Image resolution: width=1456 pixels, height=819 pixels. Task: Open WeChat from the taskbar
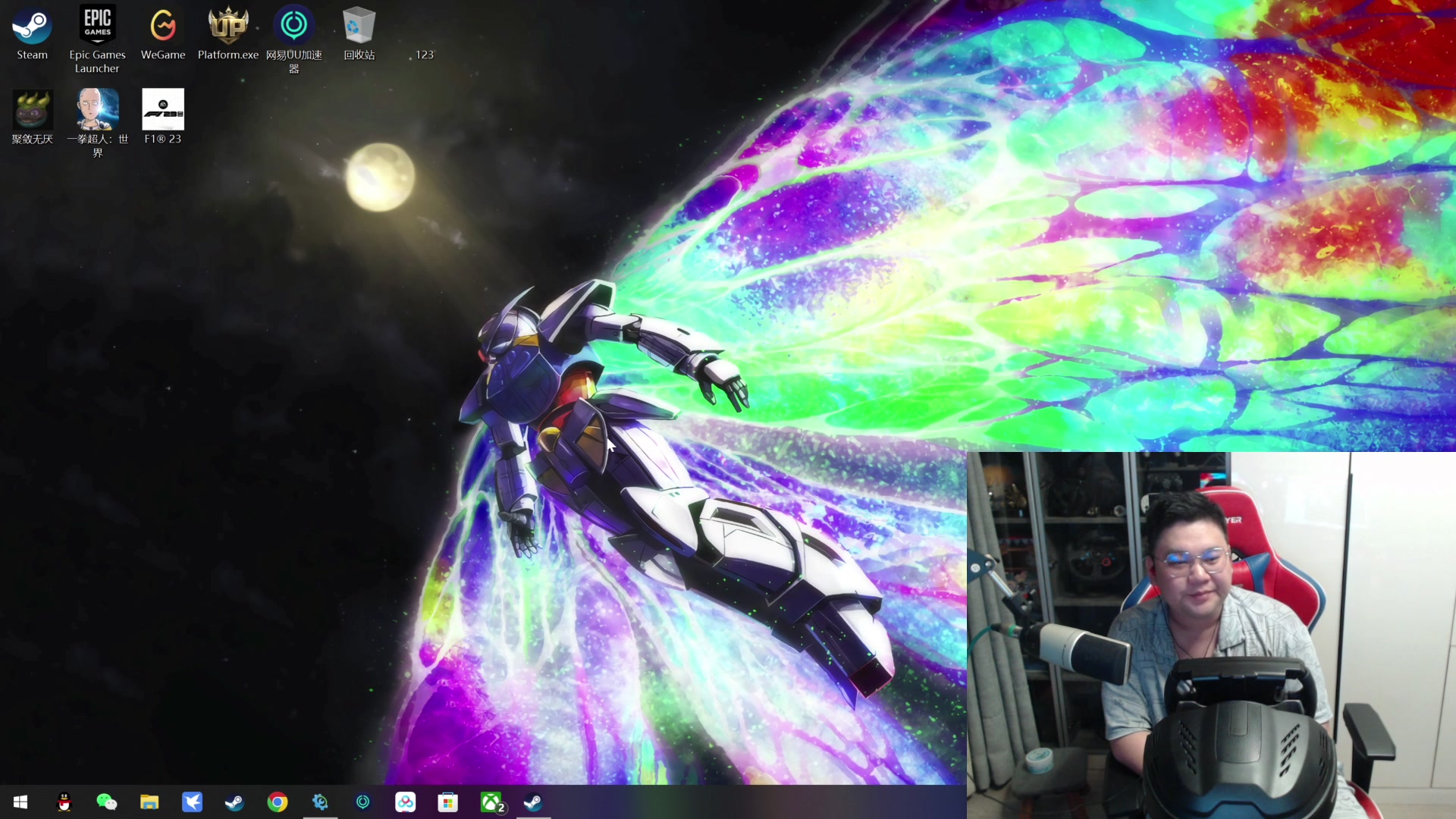pyautogui.click(x=107, y=802)
